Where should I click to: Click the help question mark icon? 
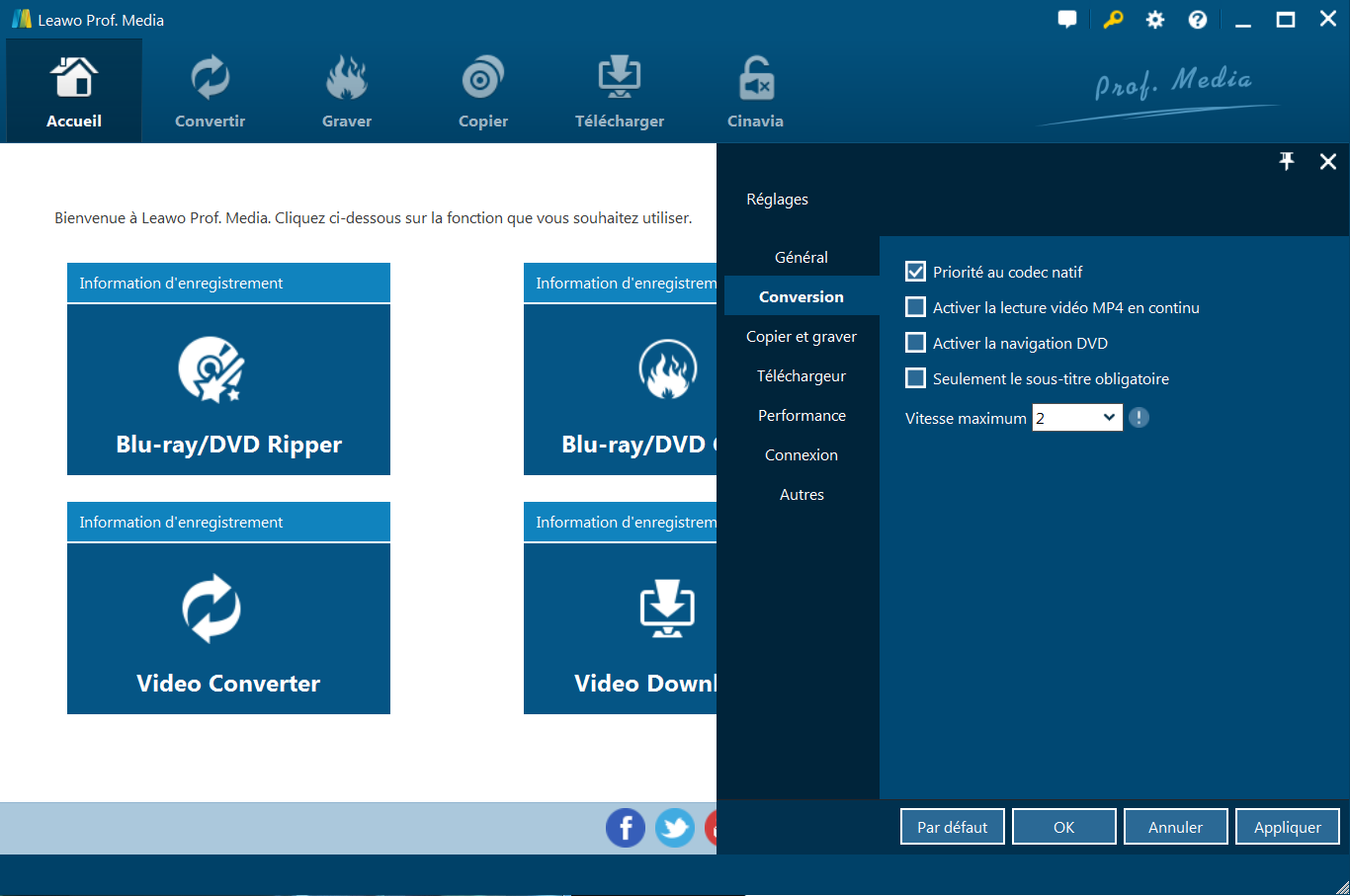pyautogui.click(x=1198, y=20)
